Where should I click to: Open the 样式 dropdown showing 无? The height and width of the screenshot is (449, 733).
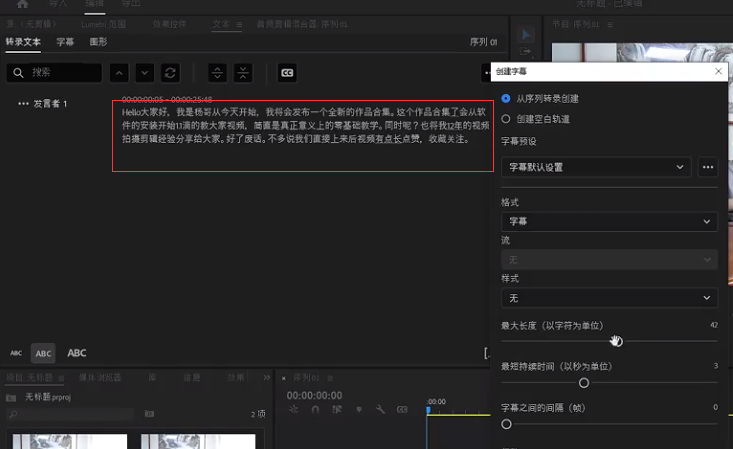pyautogui.click(x=609, y=298)
